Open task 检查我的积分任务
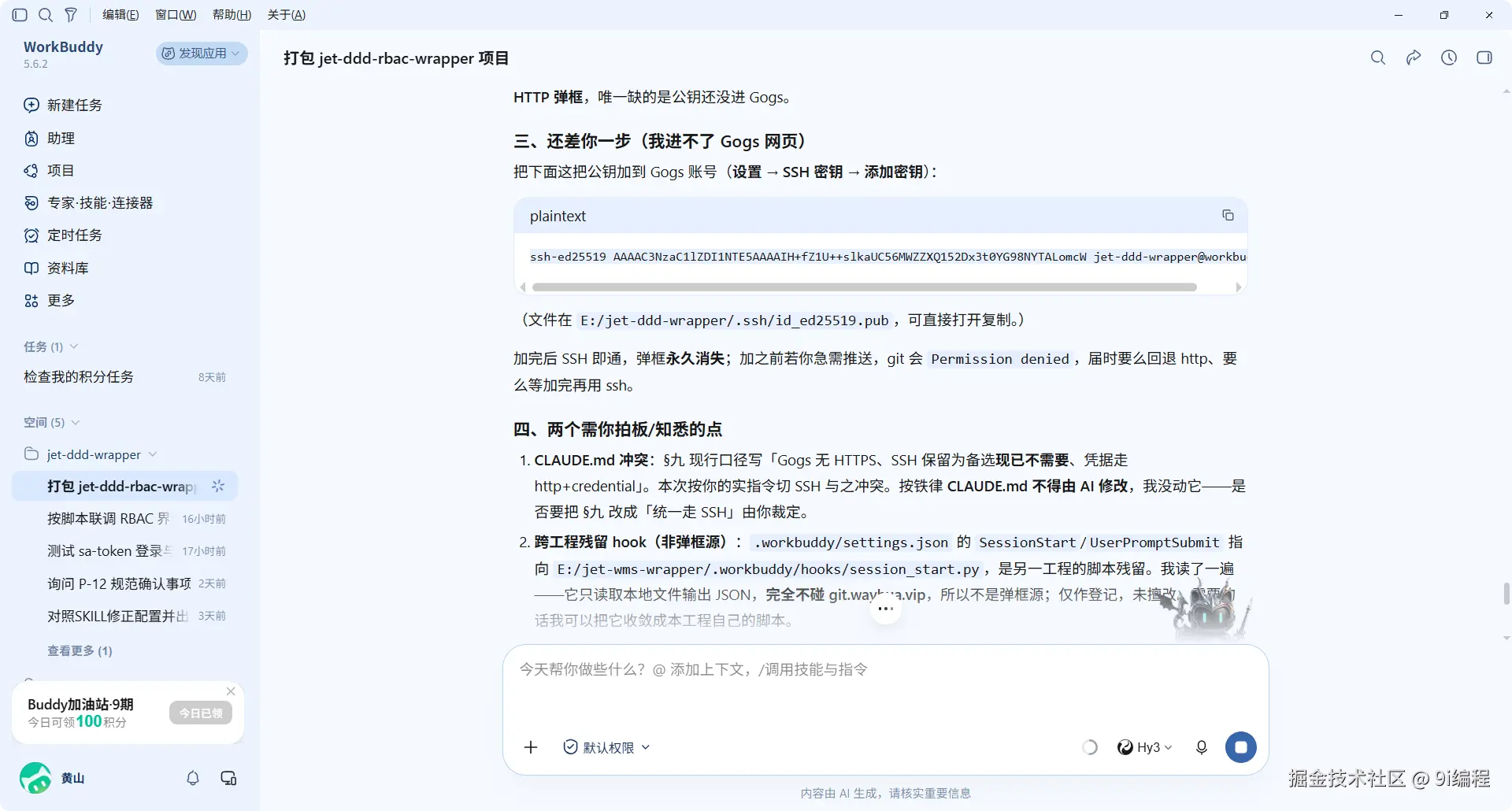 tap(124, 377)
